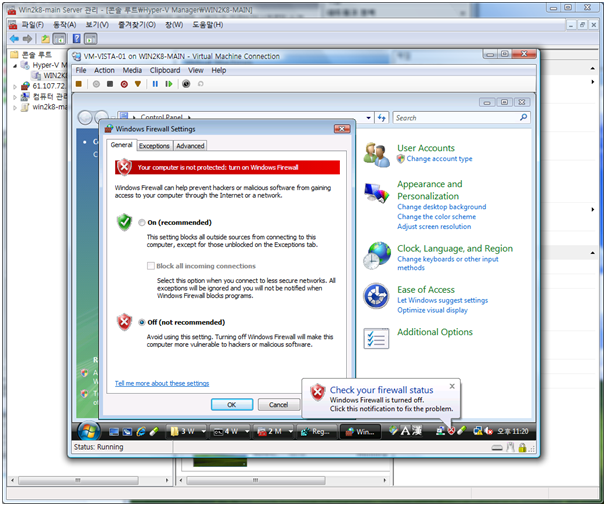This screenshot has width=606, height=506.
Task: Open the Clock, Language, and Region globe icon
Action: [376, 256]
